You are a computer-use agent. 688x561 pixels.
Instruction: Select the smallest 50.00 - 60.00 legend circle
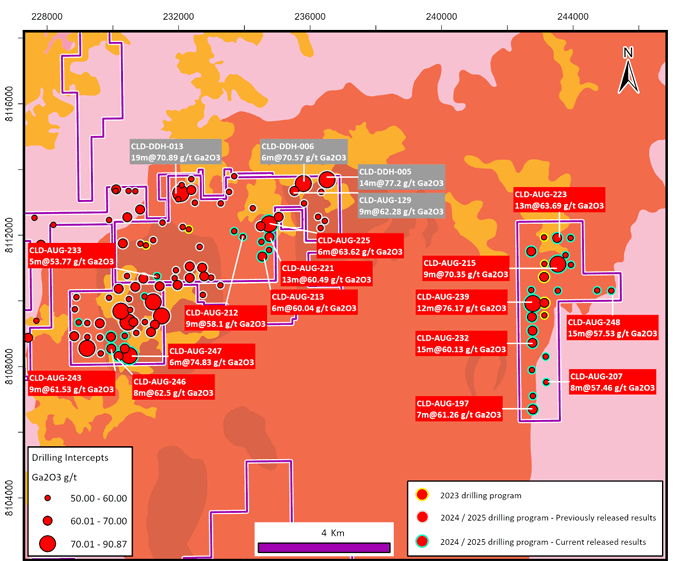[x=47, y=497]
